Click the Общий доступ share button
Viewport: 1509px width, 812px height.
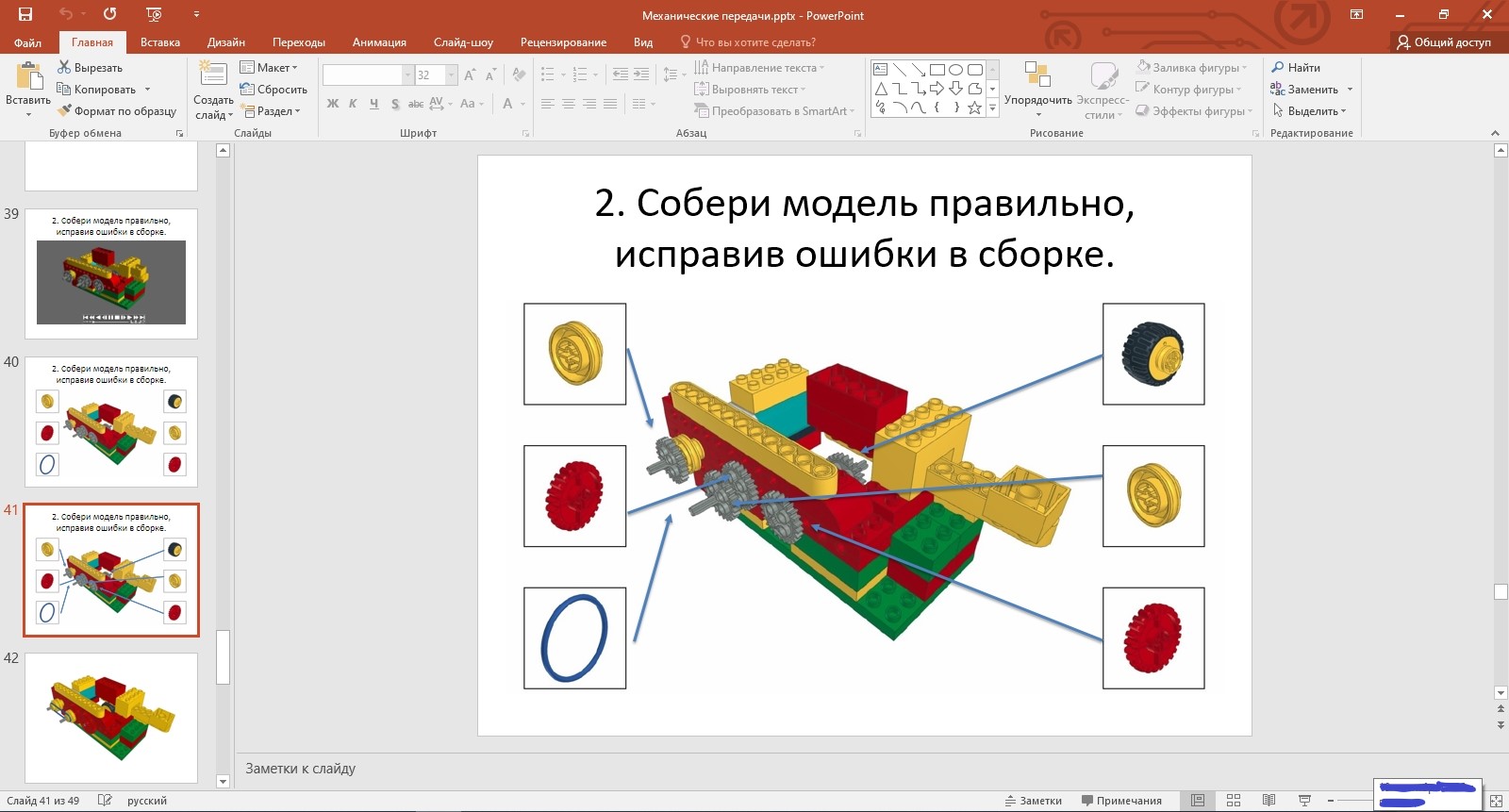pyautogui.click(x=1444, y=42)
